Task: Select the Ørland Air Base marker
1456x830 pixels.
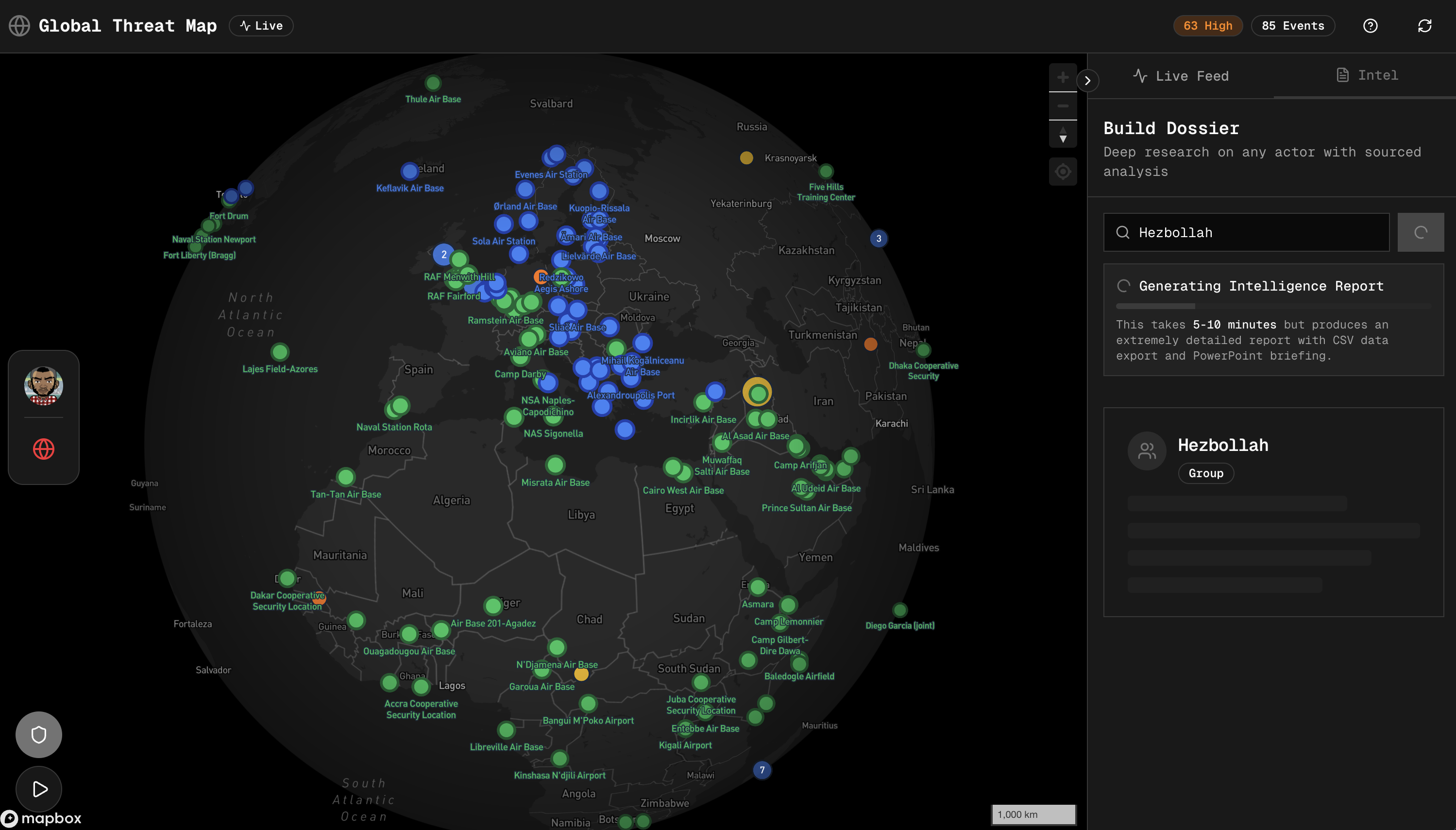Action: 525,189
